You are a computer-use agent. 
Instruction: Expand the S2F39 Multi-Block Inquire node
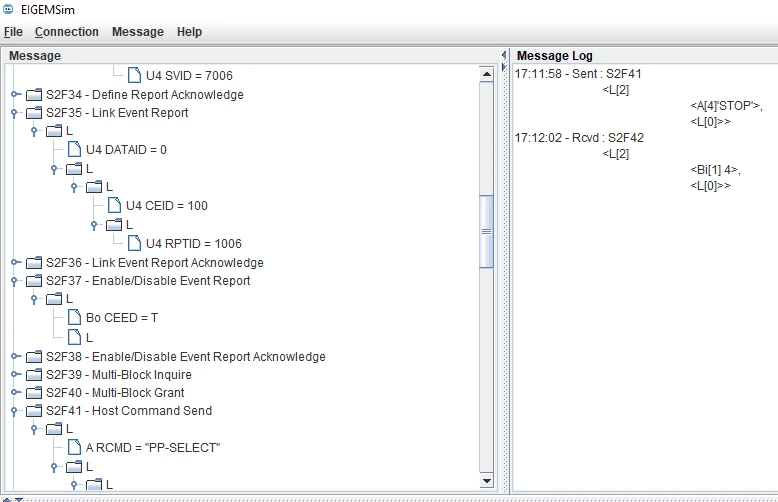click(15, 375)
